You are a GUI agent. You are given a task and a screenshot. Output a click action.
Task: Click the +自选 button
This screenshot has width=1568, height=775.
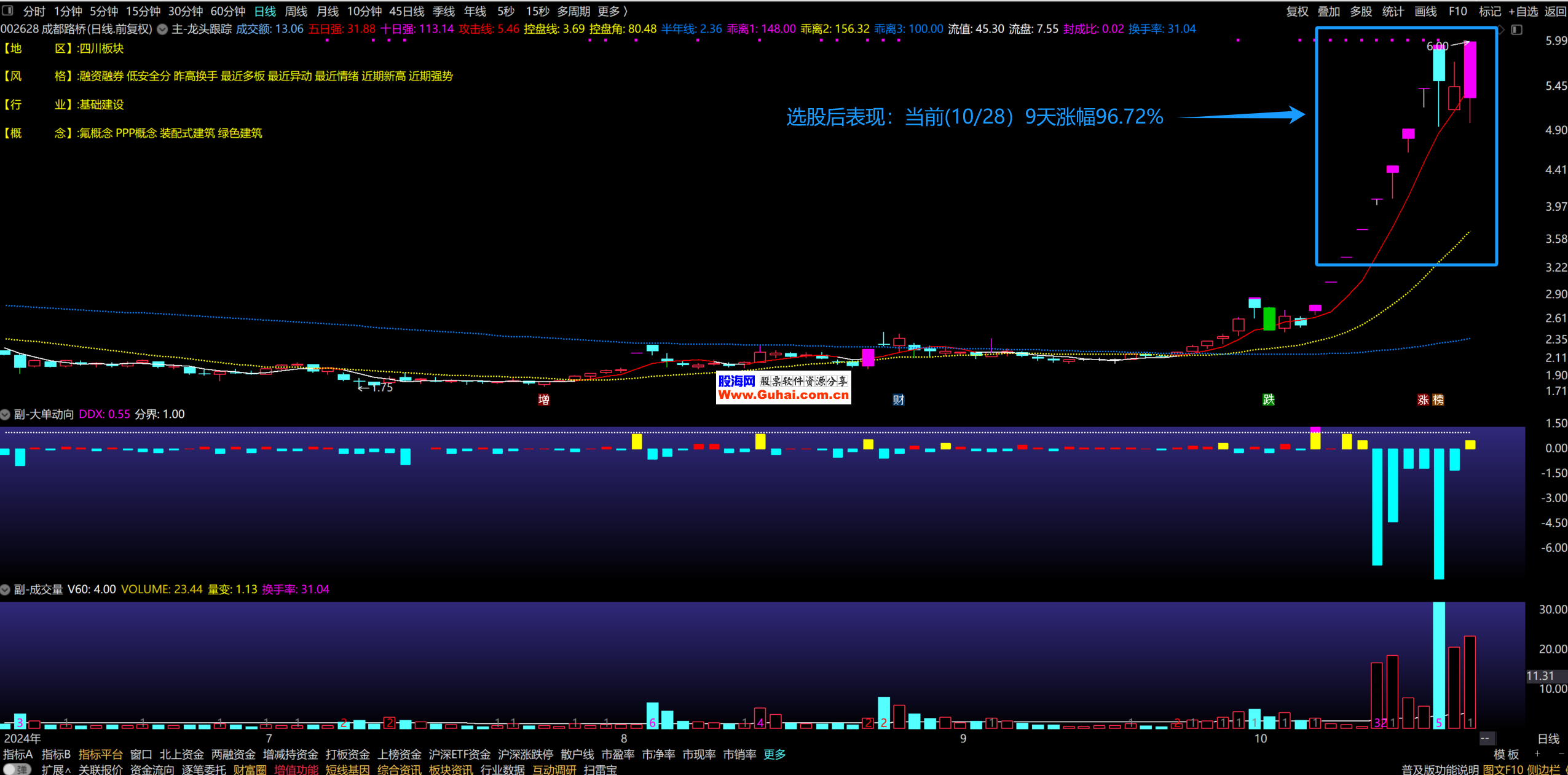(1523, 11)
